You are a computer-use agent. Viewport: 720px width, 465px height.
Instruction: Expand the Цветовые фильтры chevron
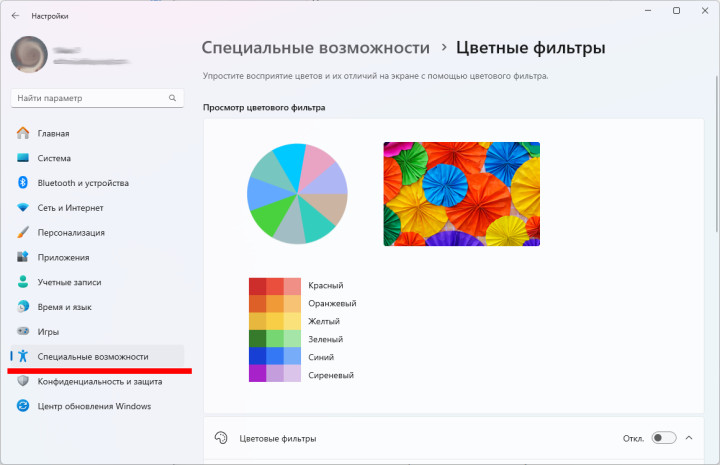689,438
